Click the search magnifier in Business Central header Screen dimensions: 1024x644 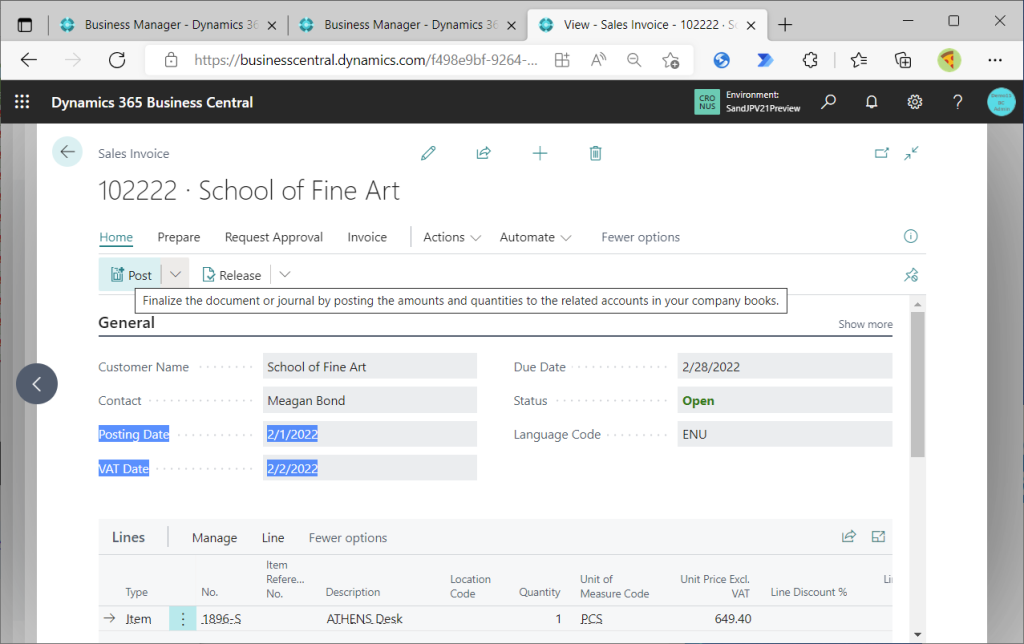tap(829, 102)
